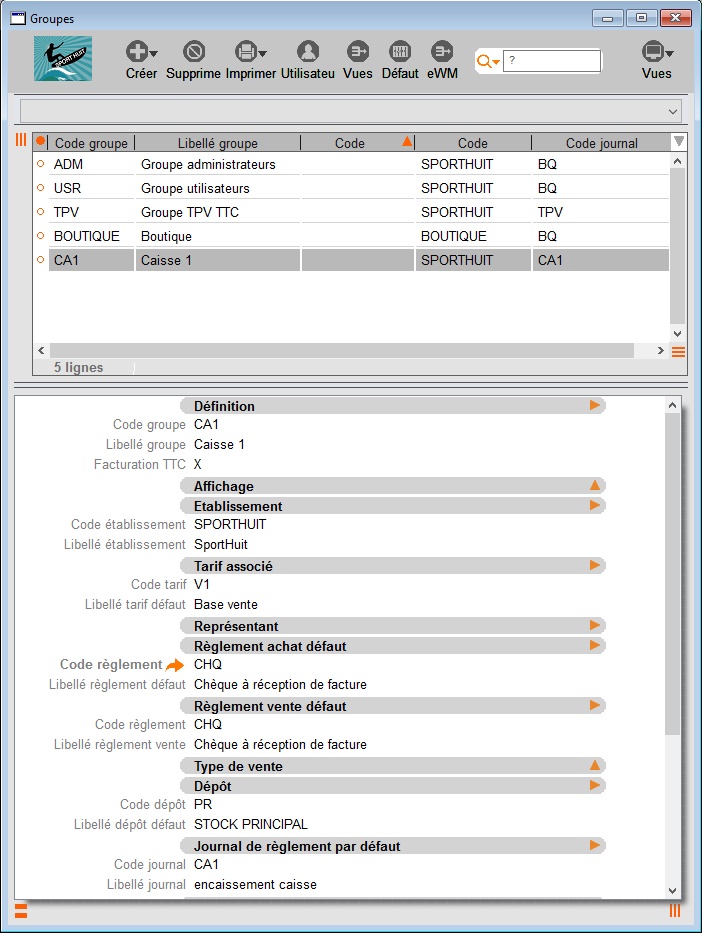The height and width of the screenshot is (933, 702).
Task: Select the Boutique libellé cell
Action: [218, 236]
